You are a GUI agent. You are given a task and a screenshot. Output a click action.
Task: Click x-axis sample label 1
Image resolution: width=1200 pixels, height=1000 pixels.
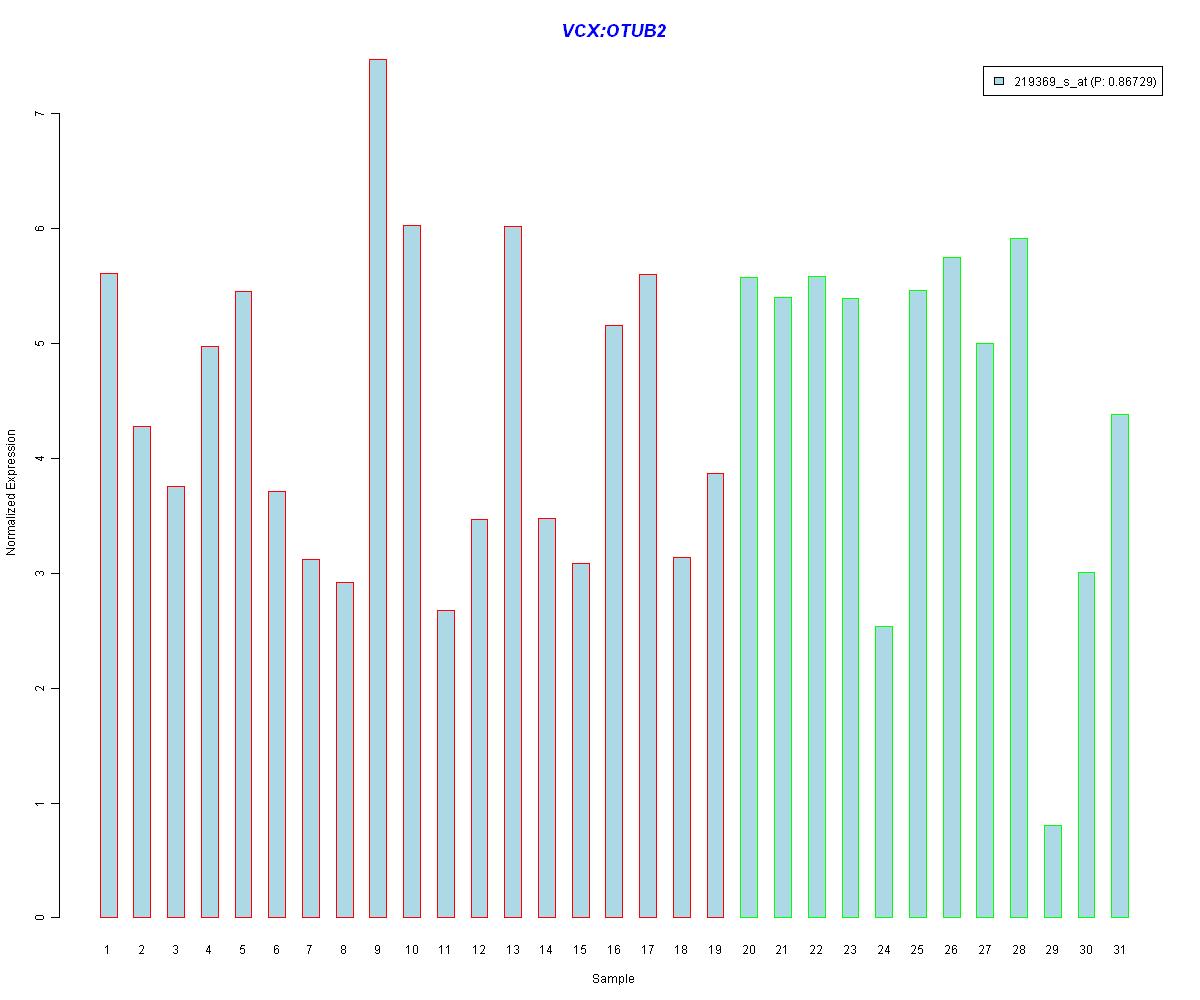click(108, 950)
